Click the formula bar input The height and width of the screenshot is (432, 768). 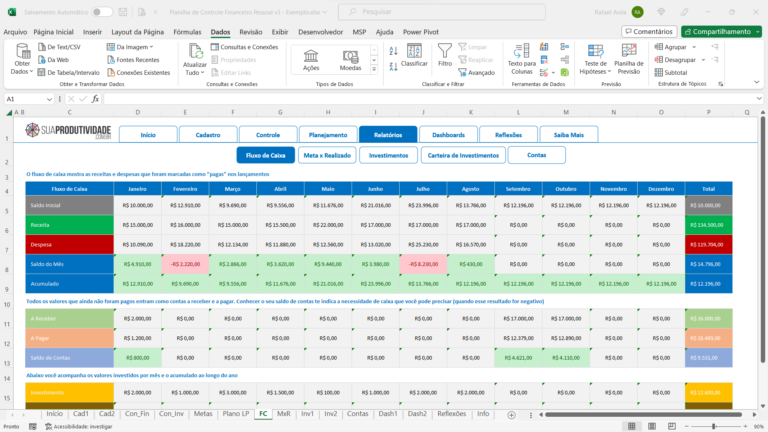[x=431, y=99]
